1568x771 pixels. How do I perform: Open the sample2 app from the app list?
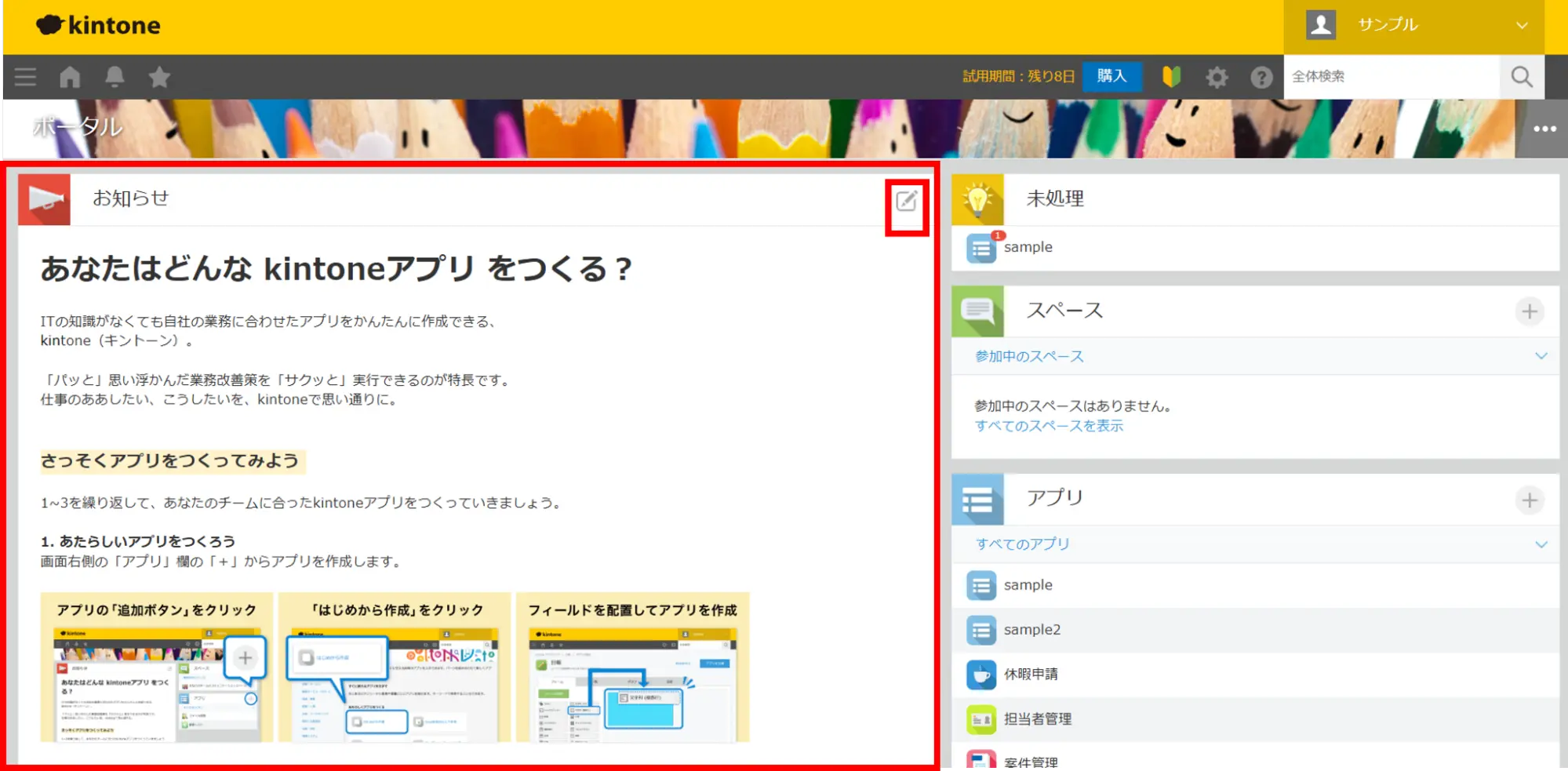click(x=1031, y=630)
